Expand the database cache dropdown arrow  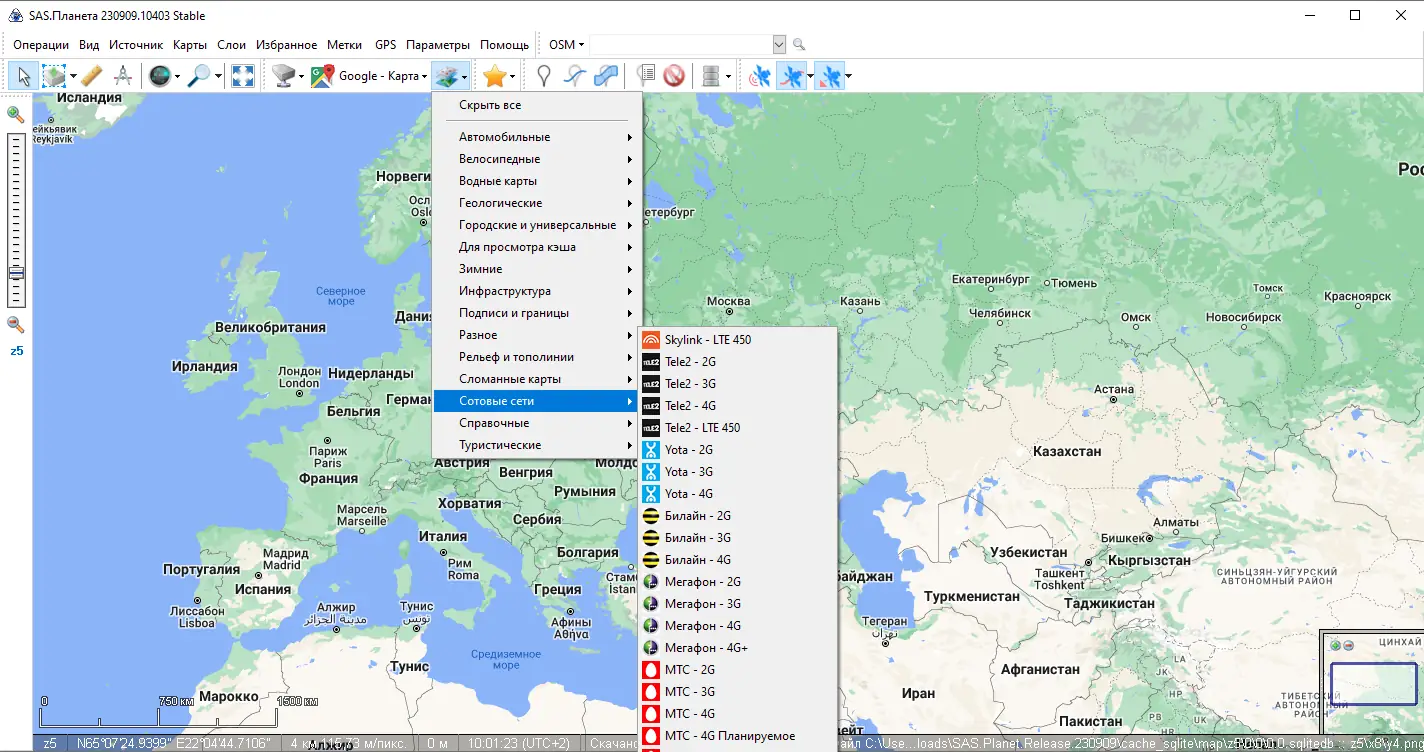(729, 76)
